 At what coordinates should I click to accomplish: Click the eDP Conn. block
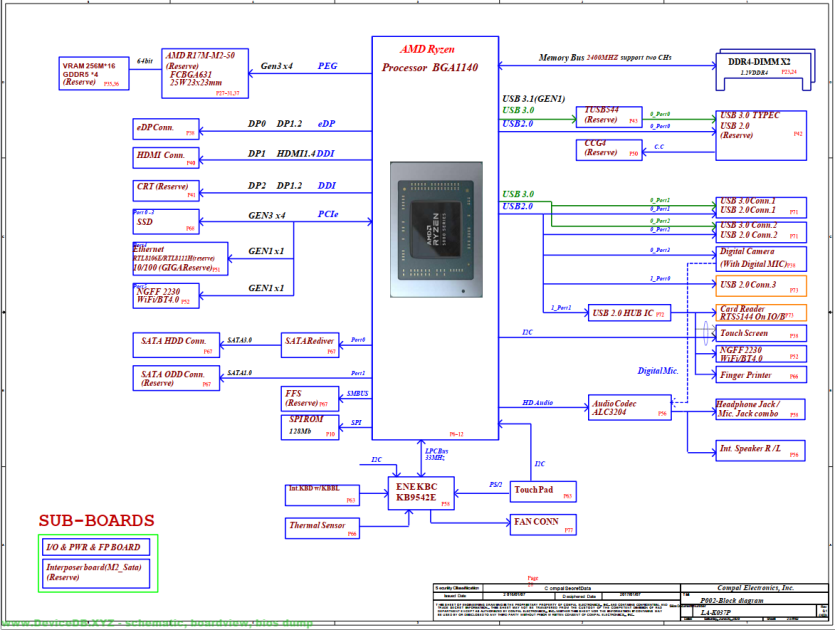tap(166, 129)
